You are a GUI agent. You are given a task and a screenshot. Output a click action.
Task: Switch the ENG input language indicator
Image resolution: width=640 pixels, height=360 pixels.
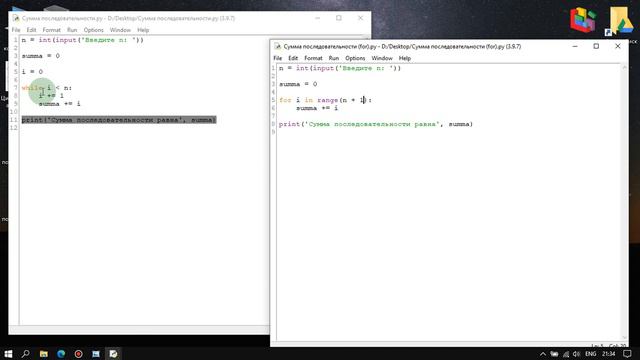click(x=591, y=354)
